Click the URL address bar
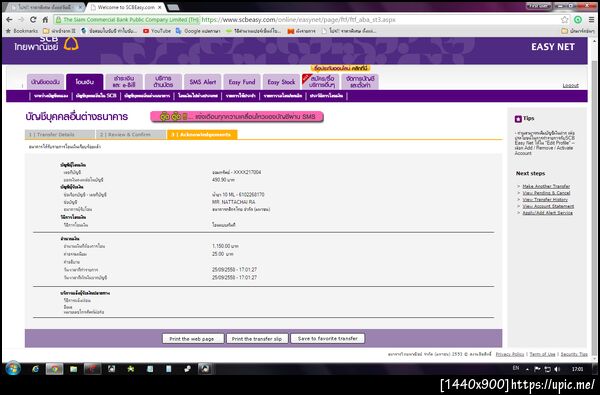The image size is (600, 395). tap(306, 20)
